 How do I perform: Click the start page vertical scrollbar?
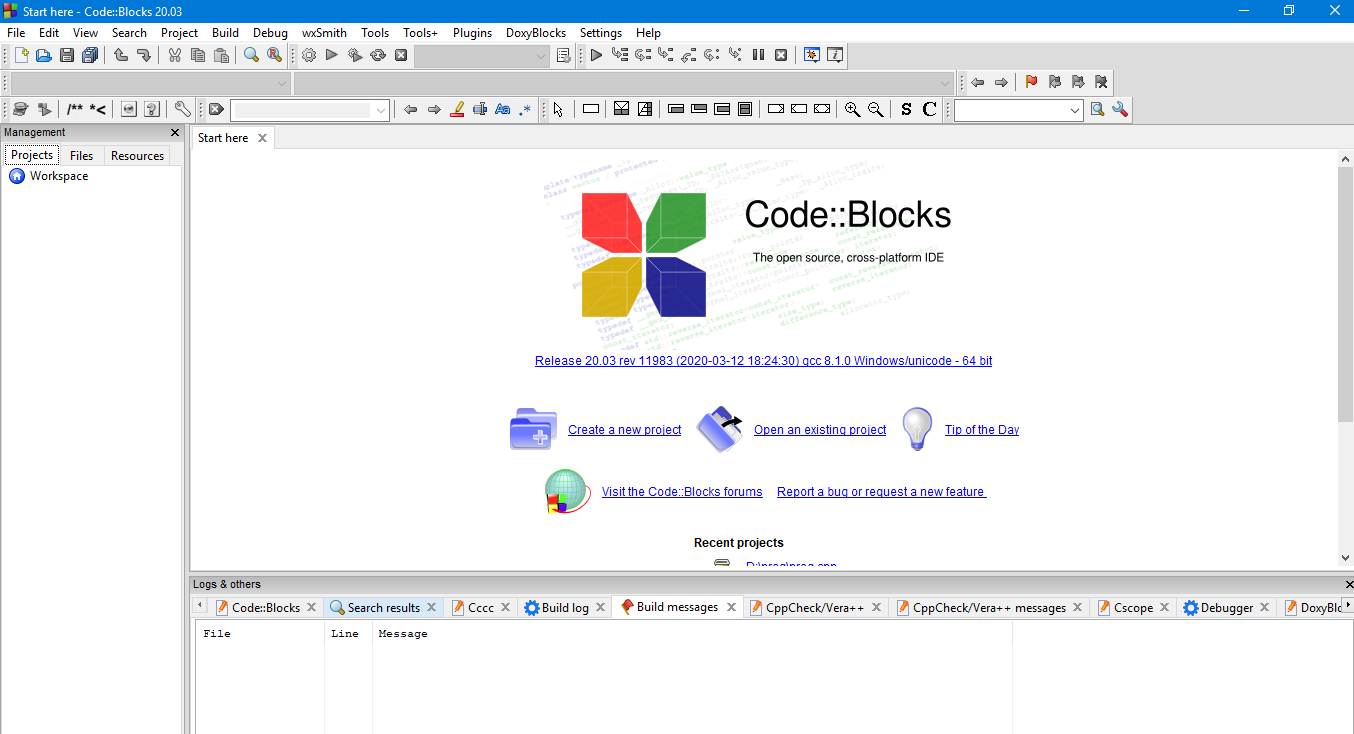pos(1345,358)
